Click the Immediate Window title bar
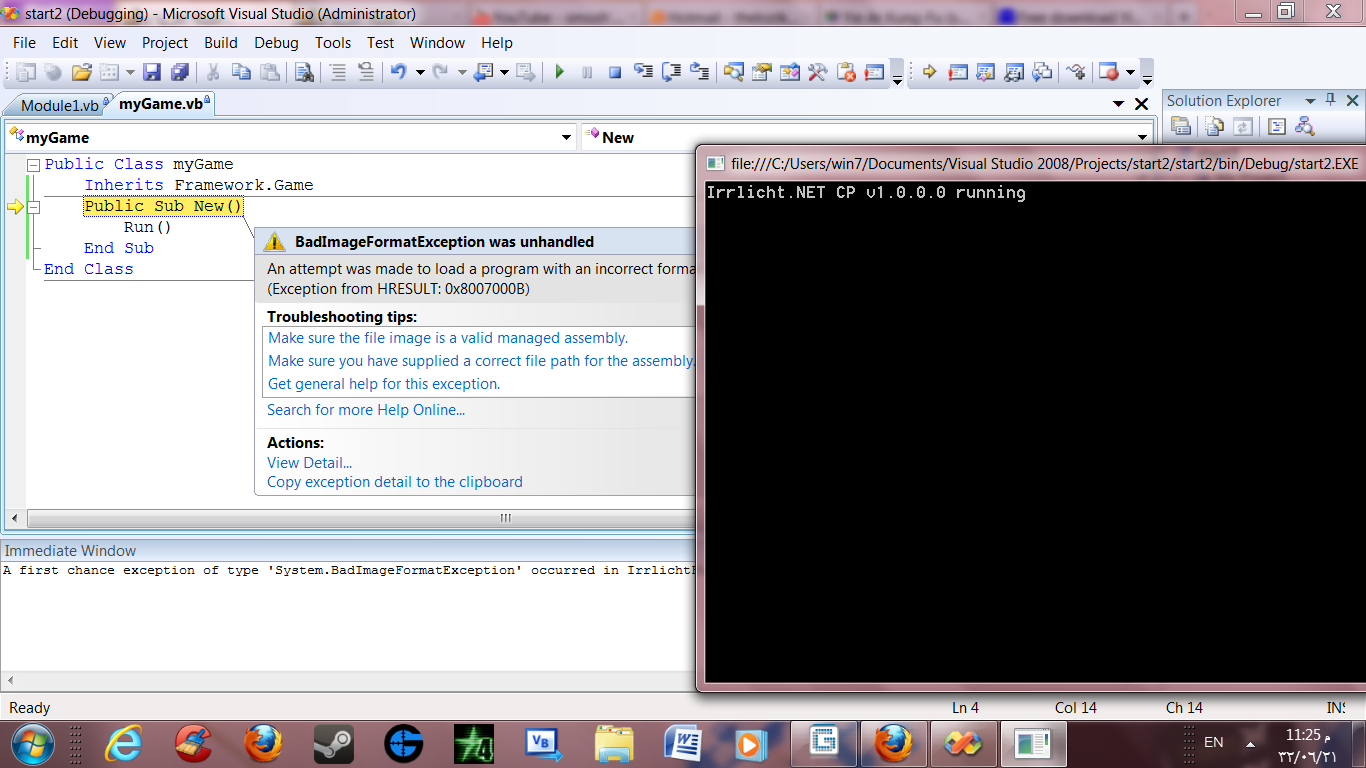Screen dimensions: 1366x768 (347, 551)
